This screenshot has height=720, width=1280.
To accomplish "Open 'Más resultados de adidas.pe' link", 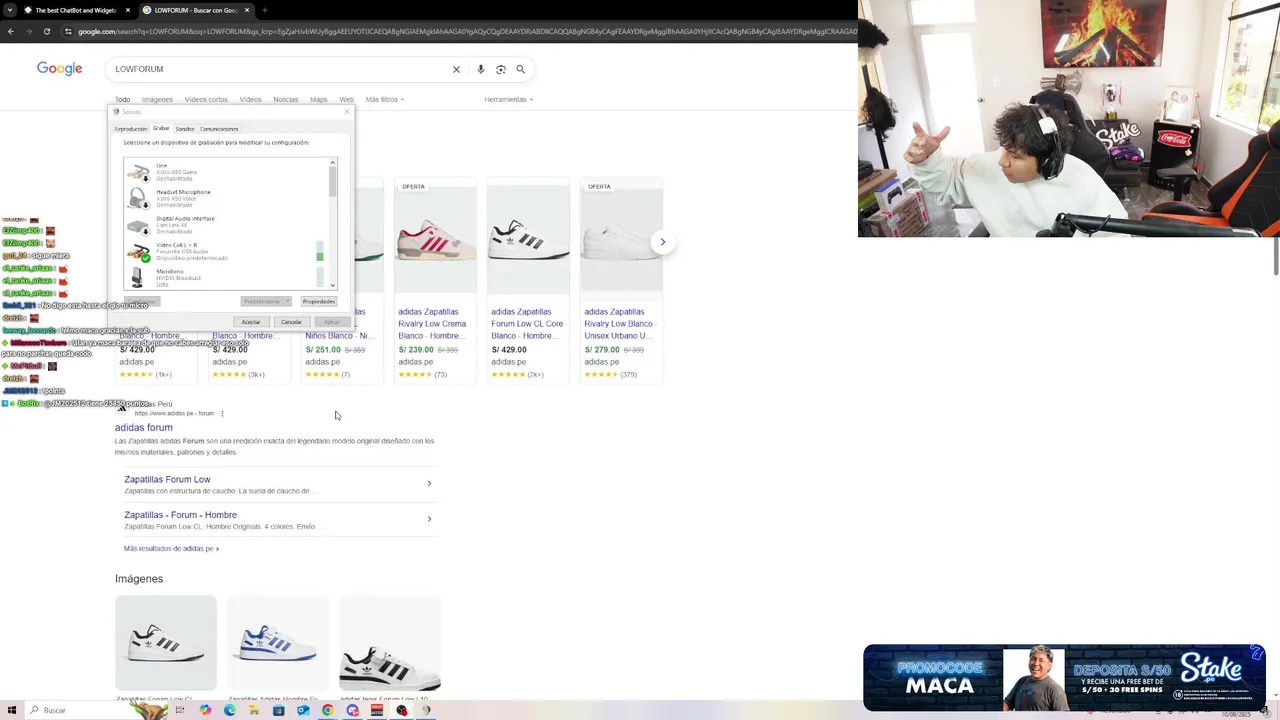I will pyautogui.click(x=171, y=548).
